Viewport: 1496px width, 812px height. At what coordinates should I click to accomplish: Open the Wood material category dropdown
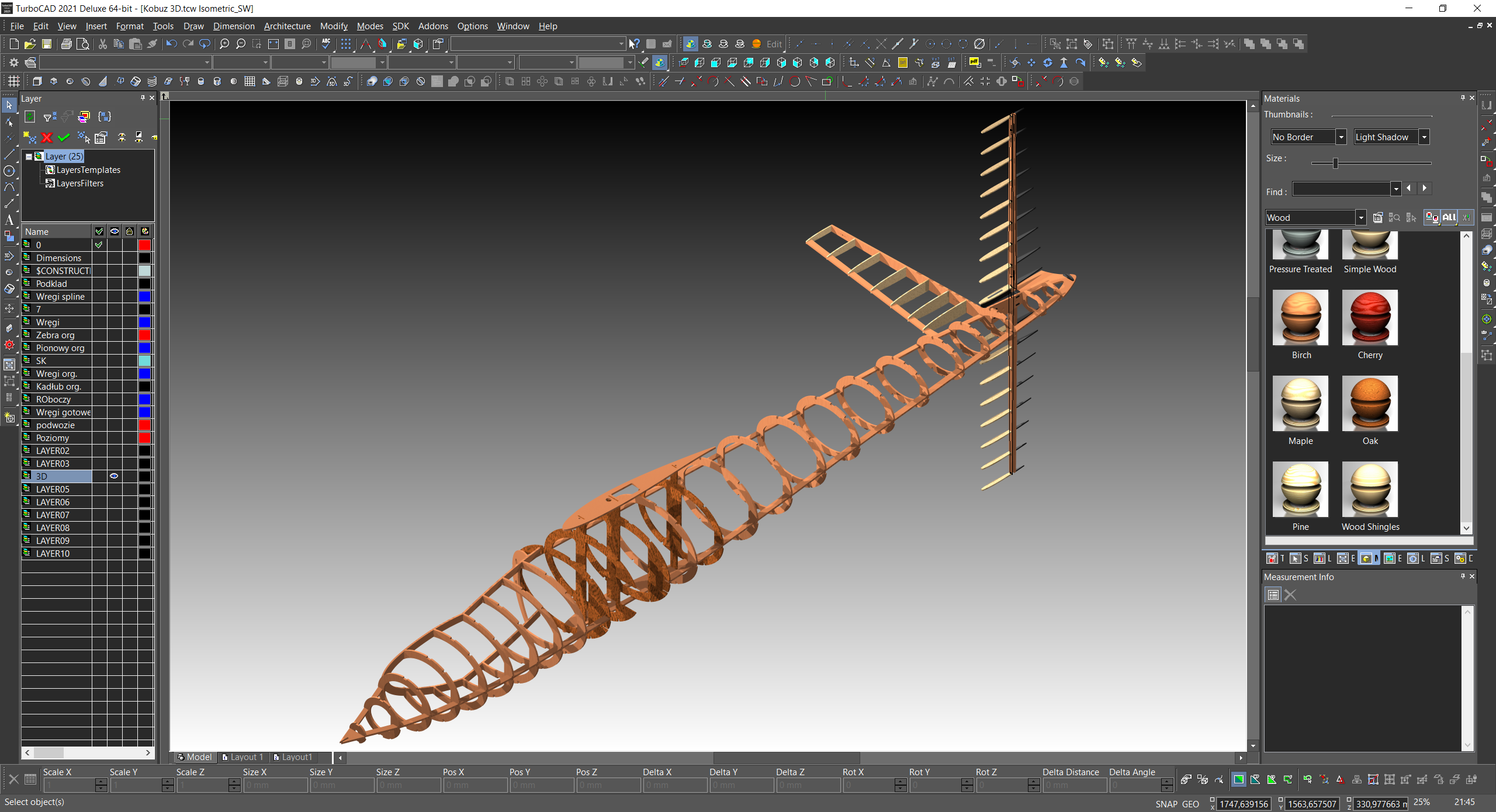[1360, 218]
